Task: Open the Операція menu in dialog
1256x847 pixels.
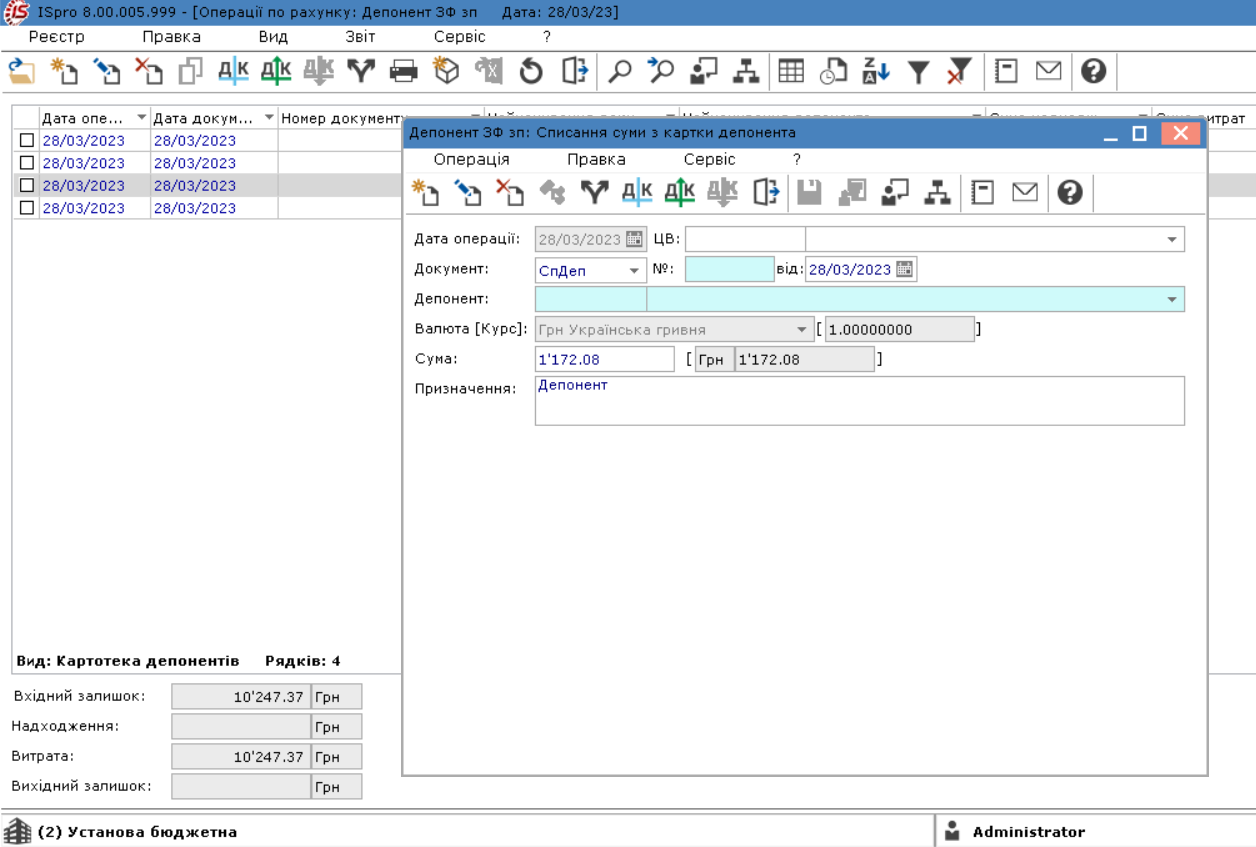Action: tap(472, 159)
